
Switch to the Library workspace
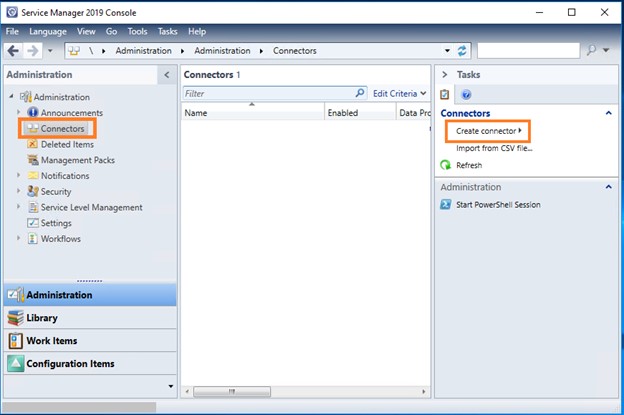(x=90, y=318)
